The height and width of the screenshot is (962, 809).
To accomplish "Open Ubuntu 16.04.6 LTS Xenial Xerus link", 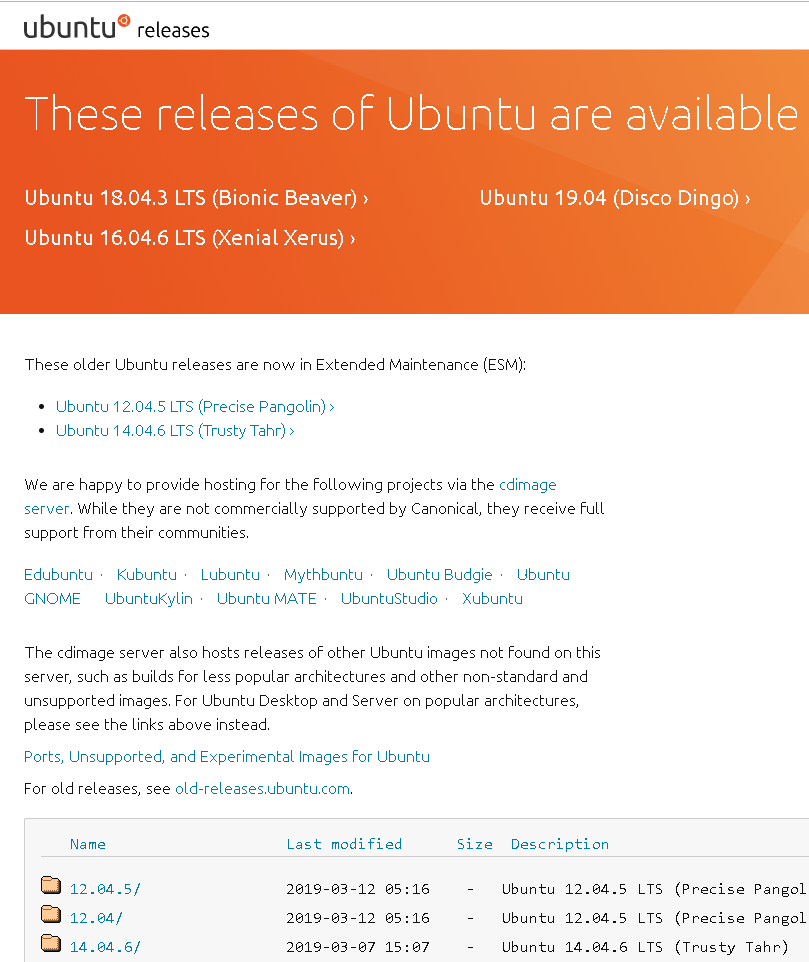I will tap(190, 238).
